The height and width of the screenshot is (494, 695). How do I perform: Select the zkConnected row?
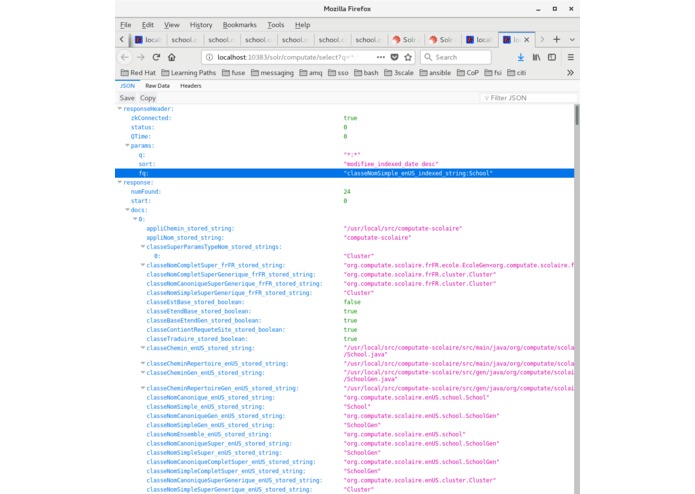click(x=344, y=118)
